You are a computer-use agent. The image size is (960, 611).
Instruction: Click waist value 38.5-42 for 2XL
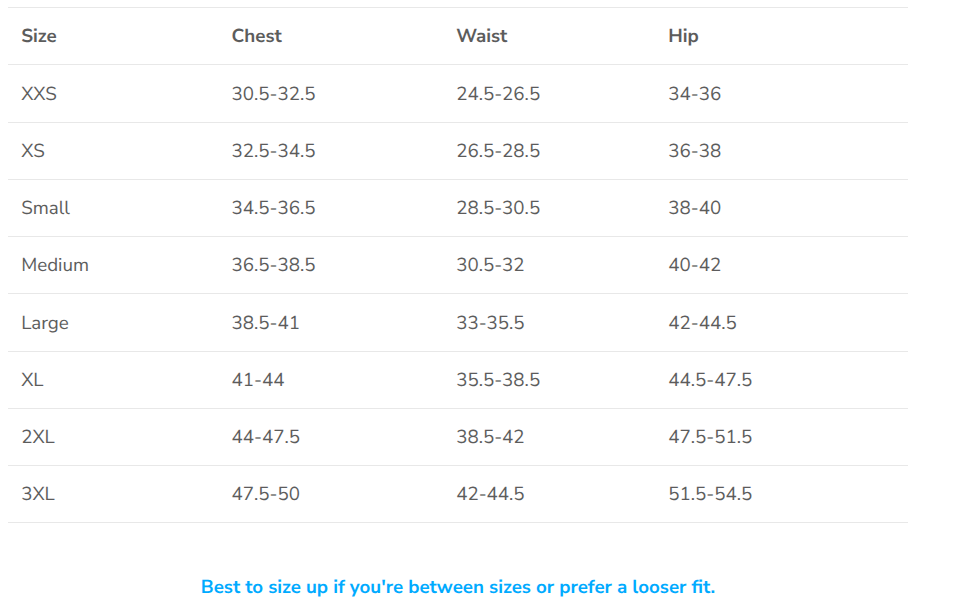(490, 437)
